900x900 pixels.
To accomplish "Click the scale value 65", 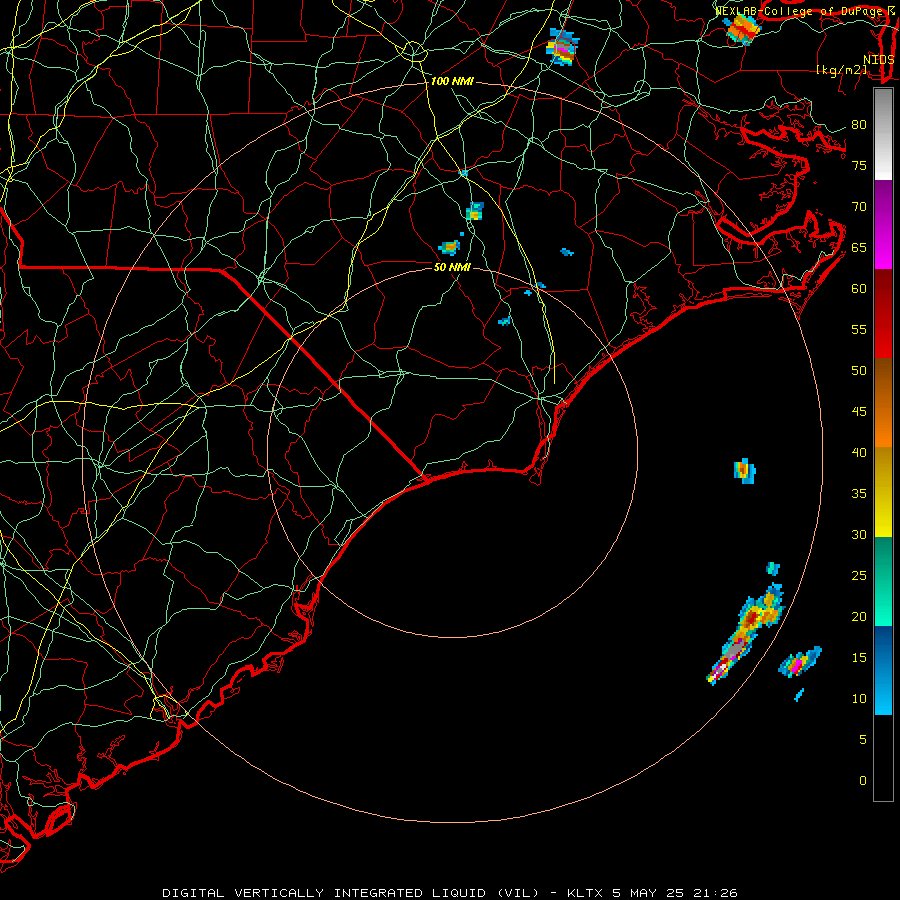I will pos(859,248).
